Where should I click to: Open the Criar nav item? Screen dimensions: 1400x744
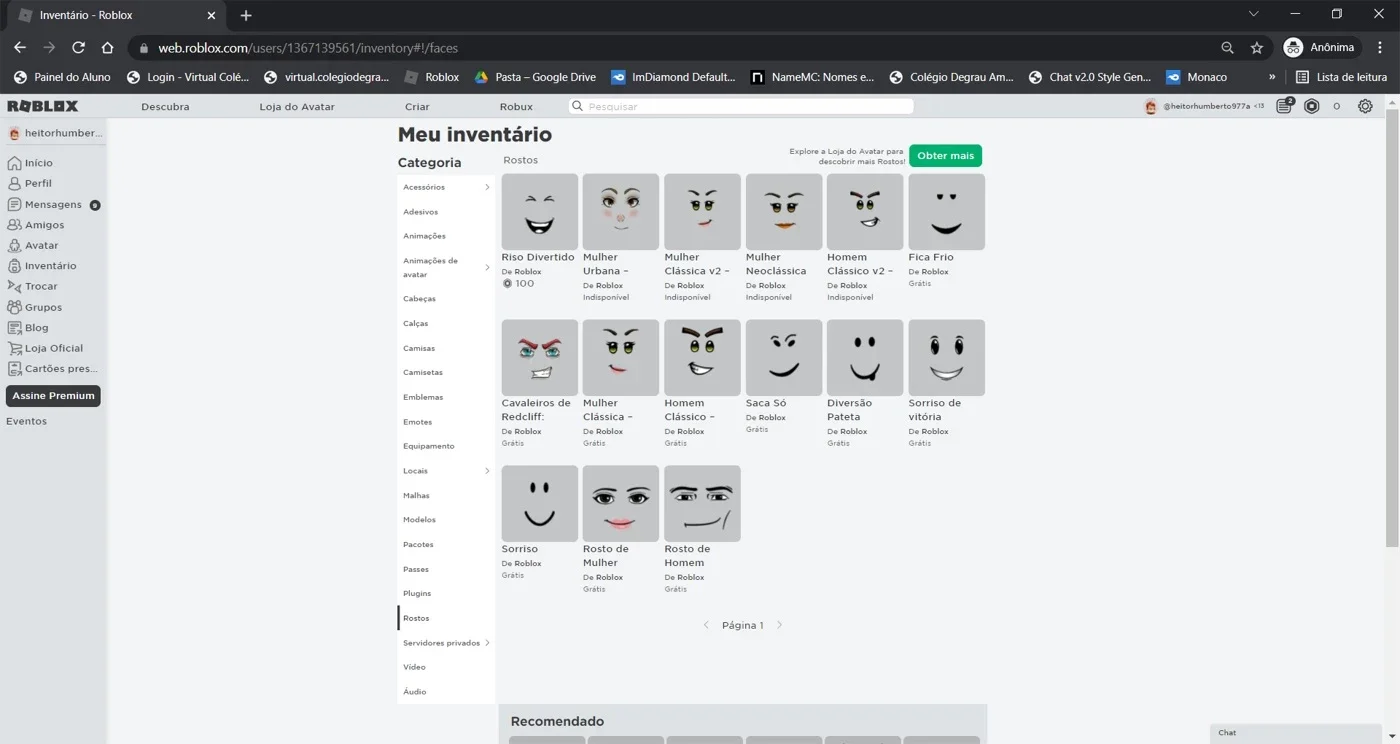coord(417,106)
